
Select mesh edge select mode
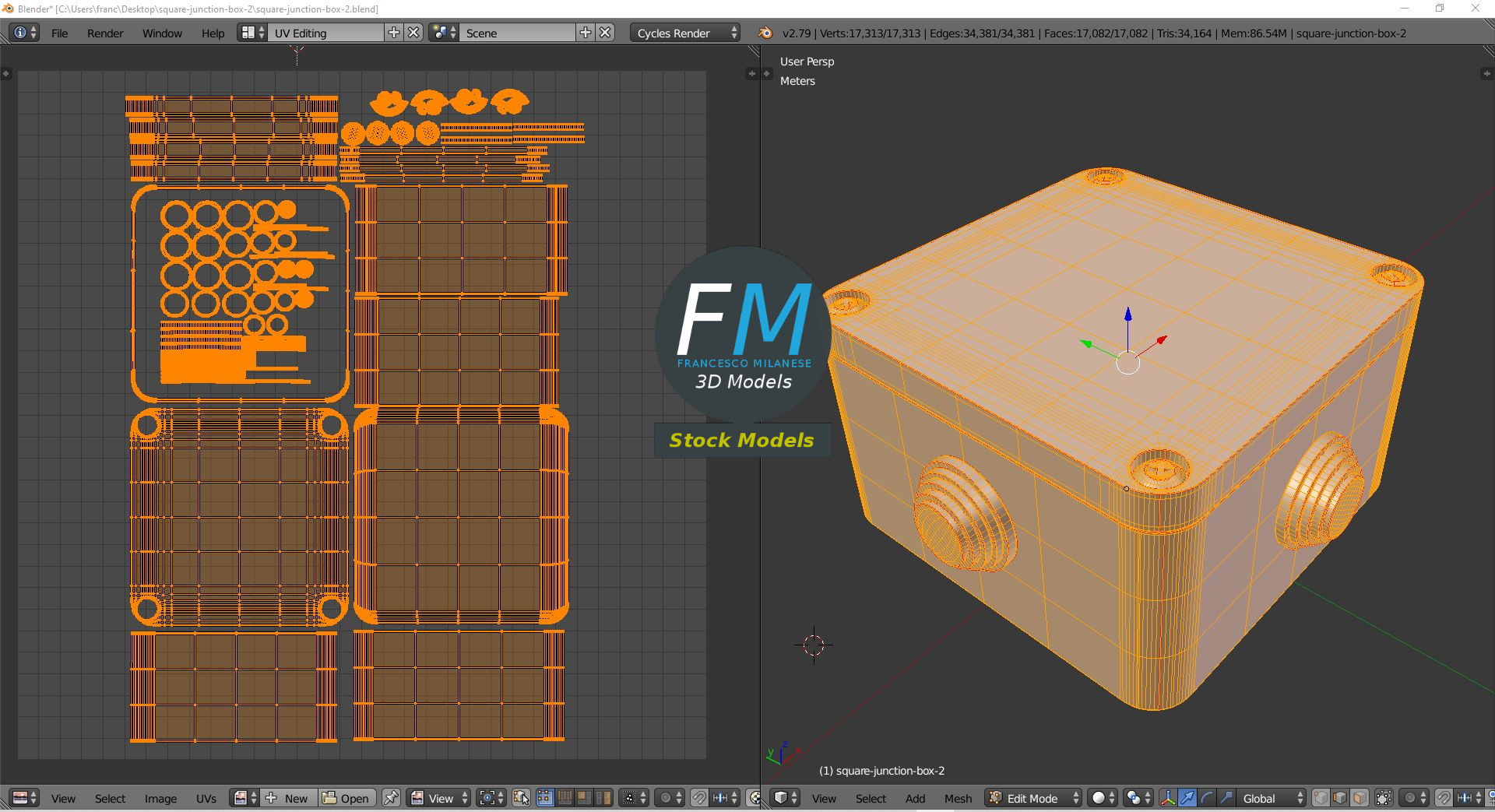1340,798
